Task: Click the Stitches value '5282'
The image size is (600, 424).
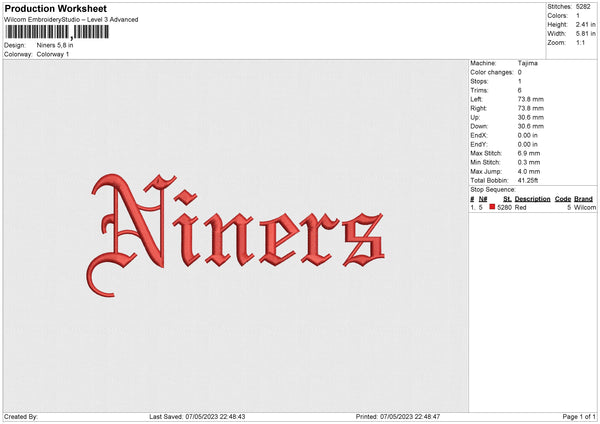Action: (583, 7)
